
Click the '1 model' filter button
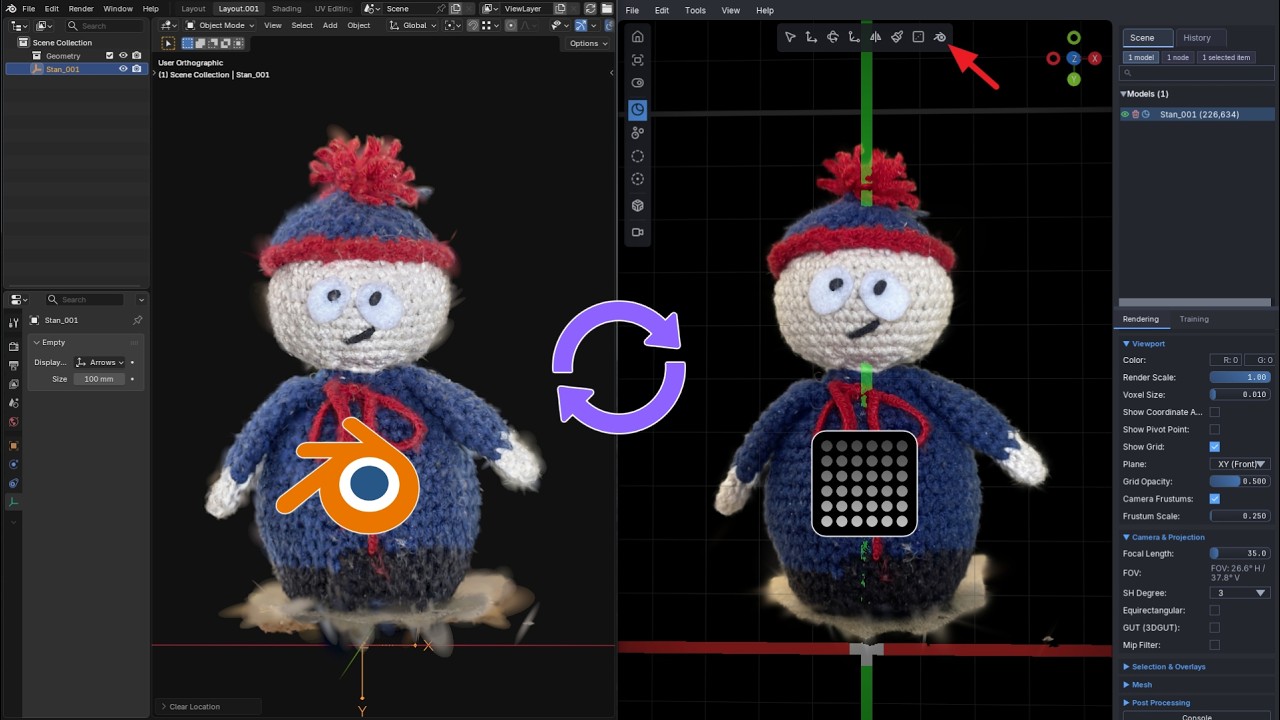[x=1141, y=57]
